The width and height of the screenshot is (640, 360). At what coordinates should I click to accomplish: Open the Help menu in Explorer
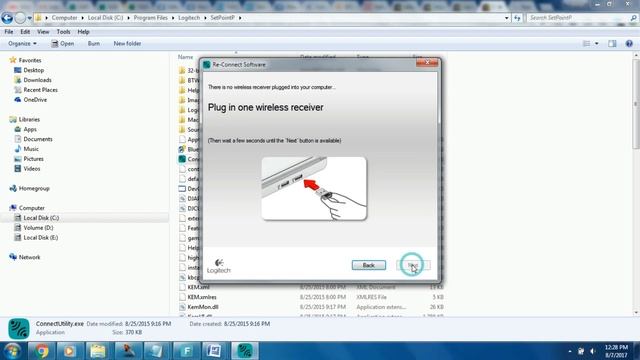coord(83,32)
